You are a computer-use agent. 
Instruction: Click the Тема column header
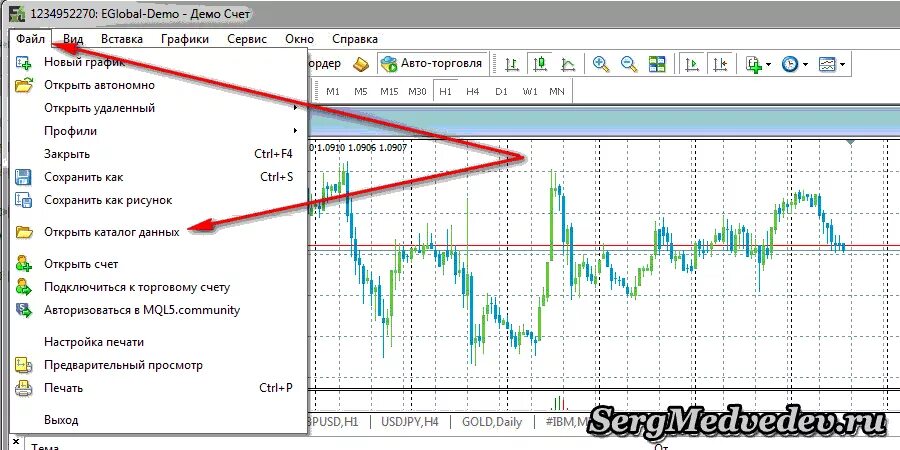pyautogui.click(x=46, y=446)
